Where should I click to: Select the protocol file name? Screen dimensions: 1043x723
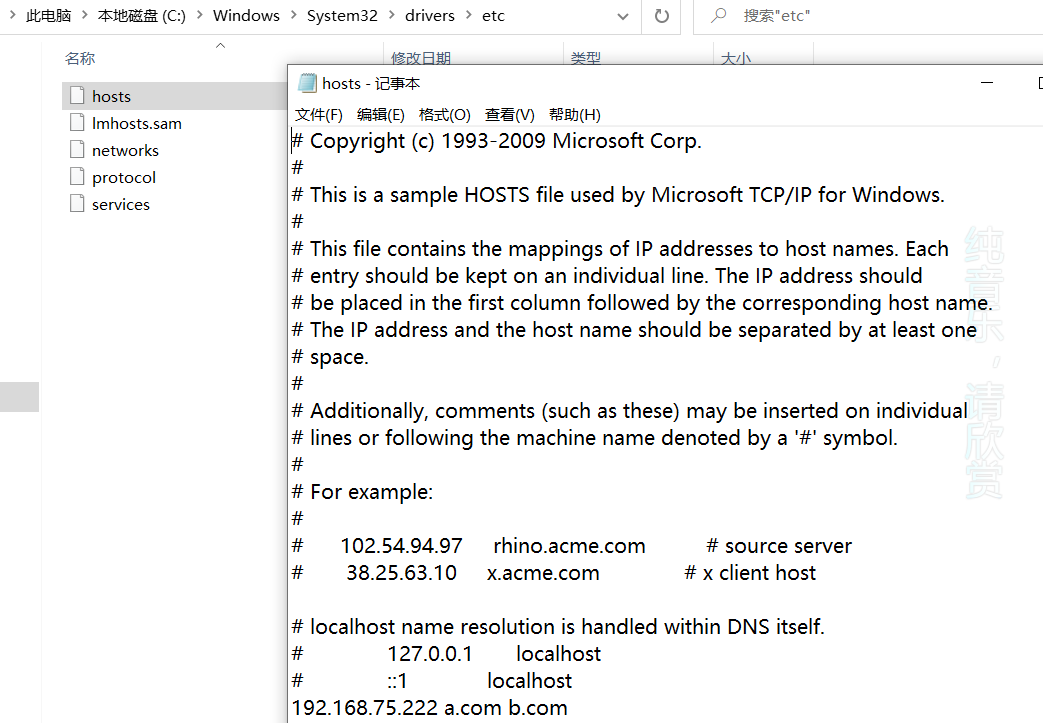pos(124,178)
